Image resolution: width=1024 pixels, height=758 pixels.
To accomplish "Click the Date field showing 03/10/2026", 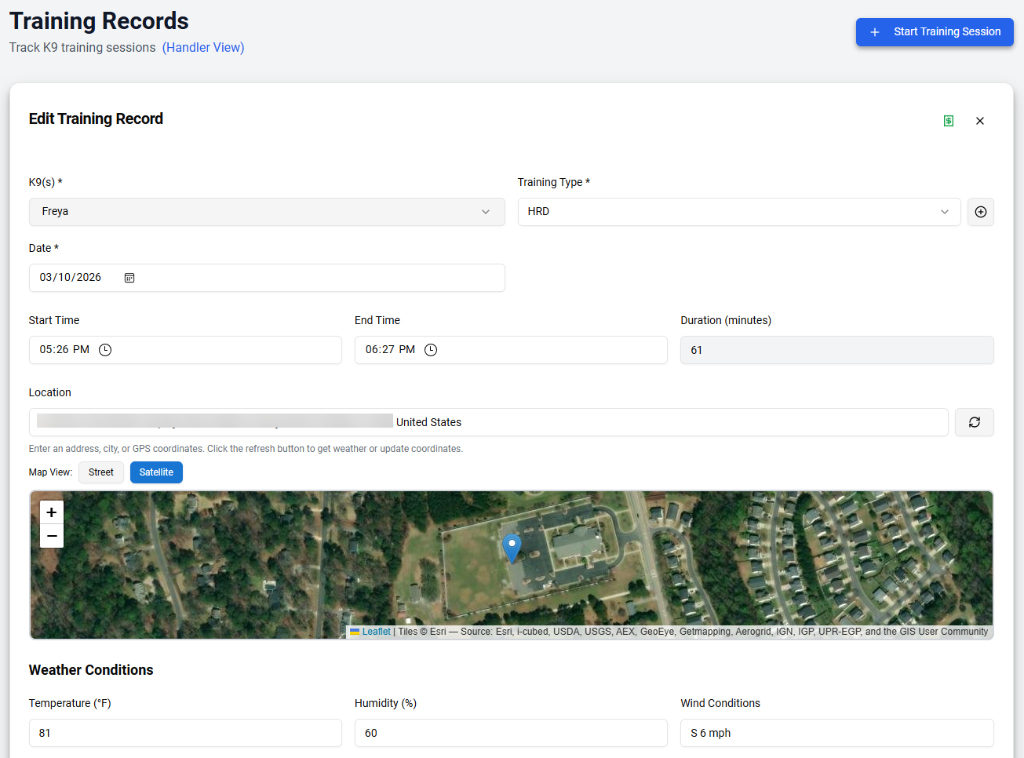I will pyautogui.click(x=266, y=277).
